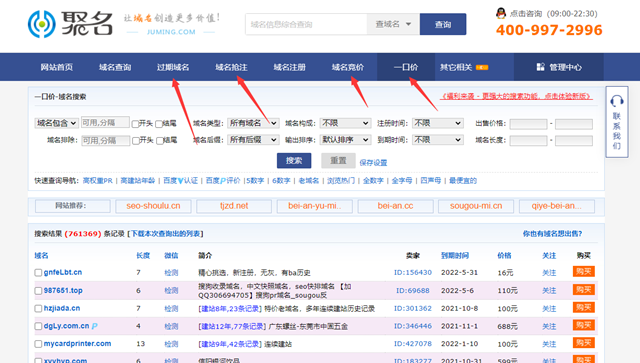
Task: Click 检测 for dgLy.com.cn row
Action: [171, 326]
